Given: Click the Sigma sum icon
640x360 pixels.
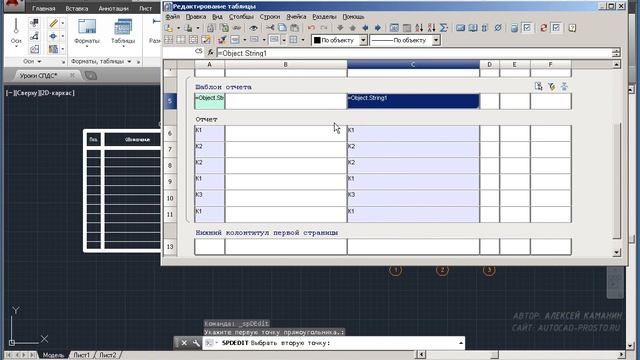Looking at the screenshot, I should point(444,28).
